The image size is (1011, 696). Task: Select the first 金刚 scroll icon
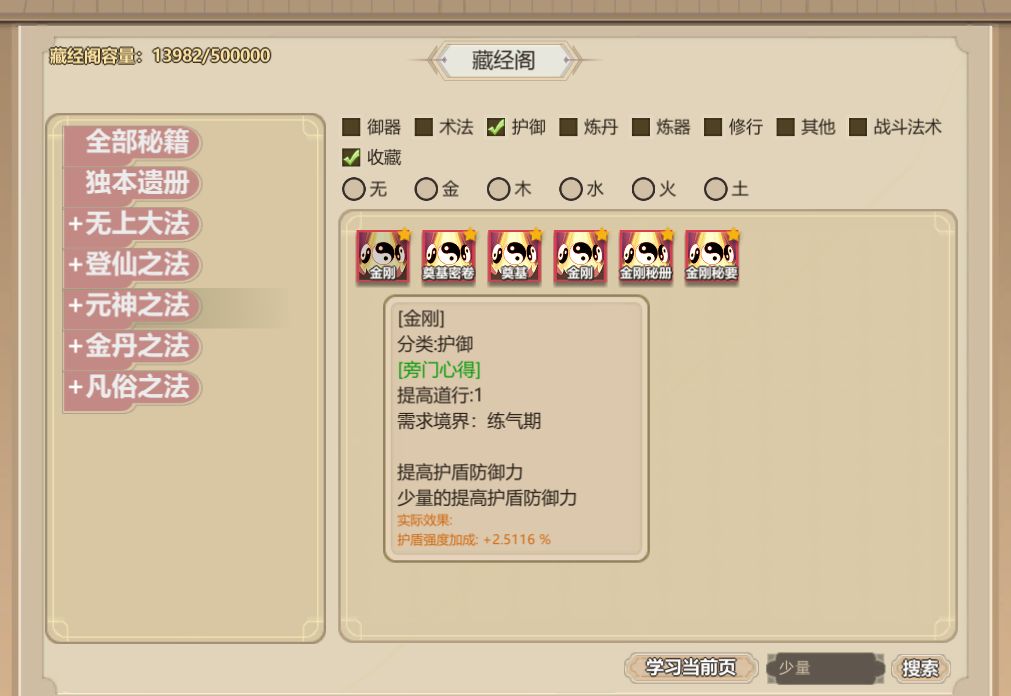[383, 257]
